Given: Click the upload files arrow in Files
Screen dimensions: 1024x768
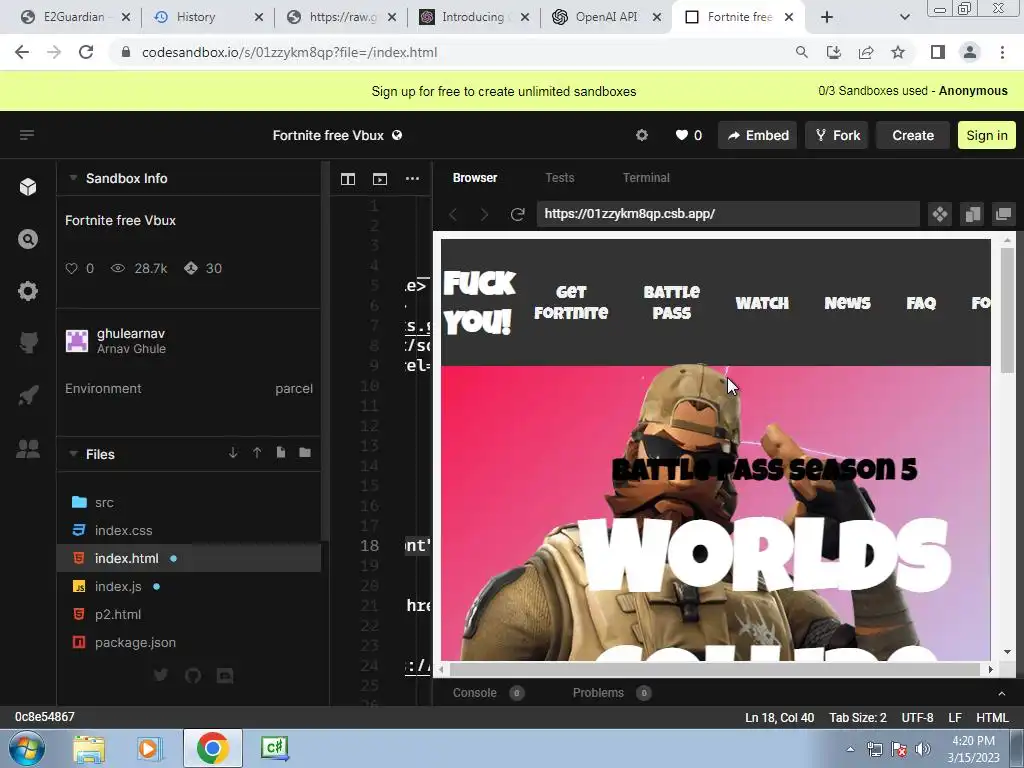Looking at the screenshot, I should (x=257, y=453).
